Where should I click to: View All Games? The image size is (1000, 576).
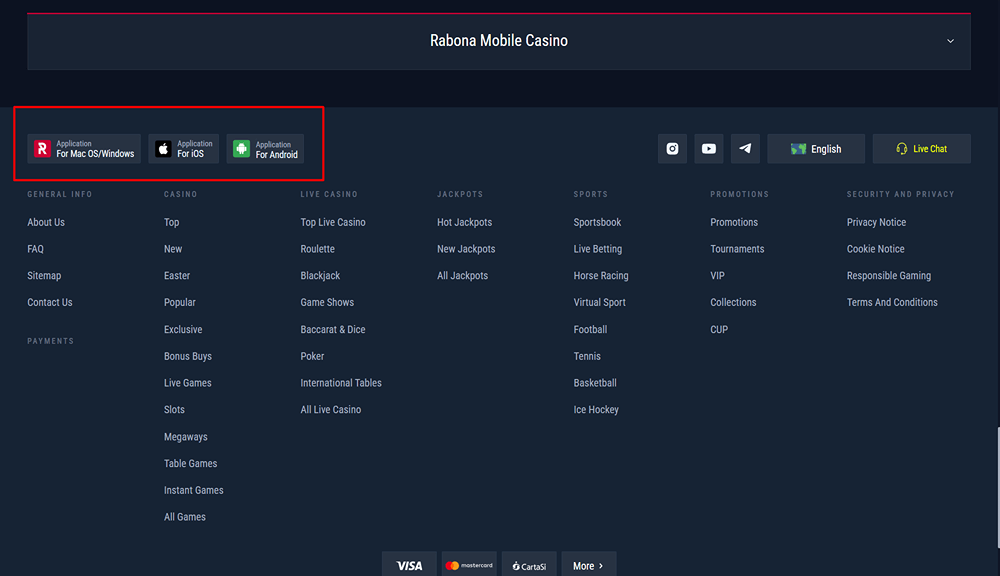coord(185,517)
